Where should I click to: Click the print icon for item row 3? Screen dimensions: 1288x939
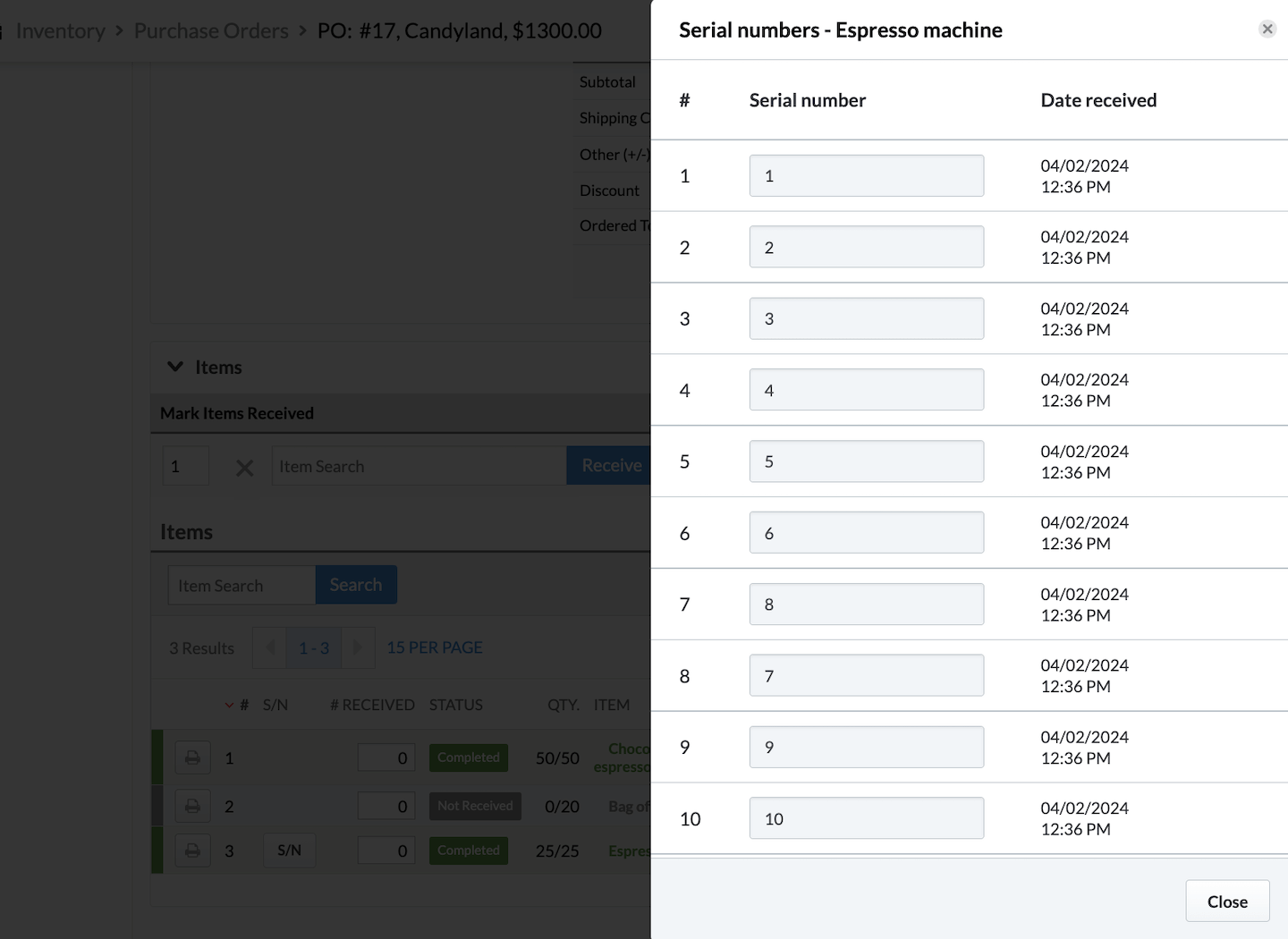(x=192, y=850)
